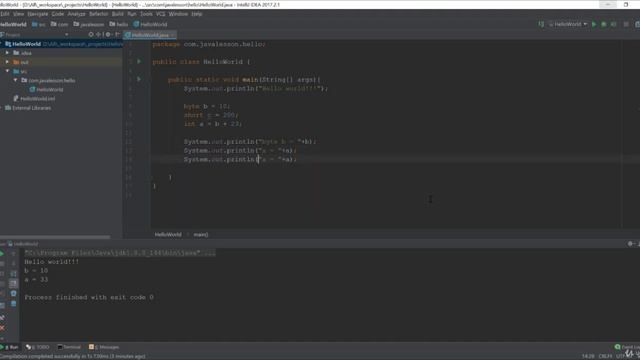Click the com breadcrumb in navigation bar
Viewport: 640px width, 360px height.
pyautogui.click(x=60, y=24)
